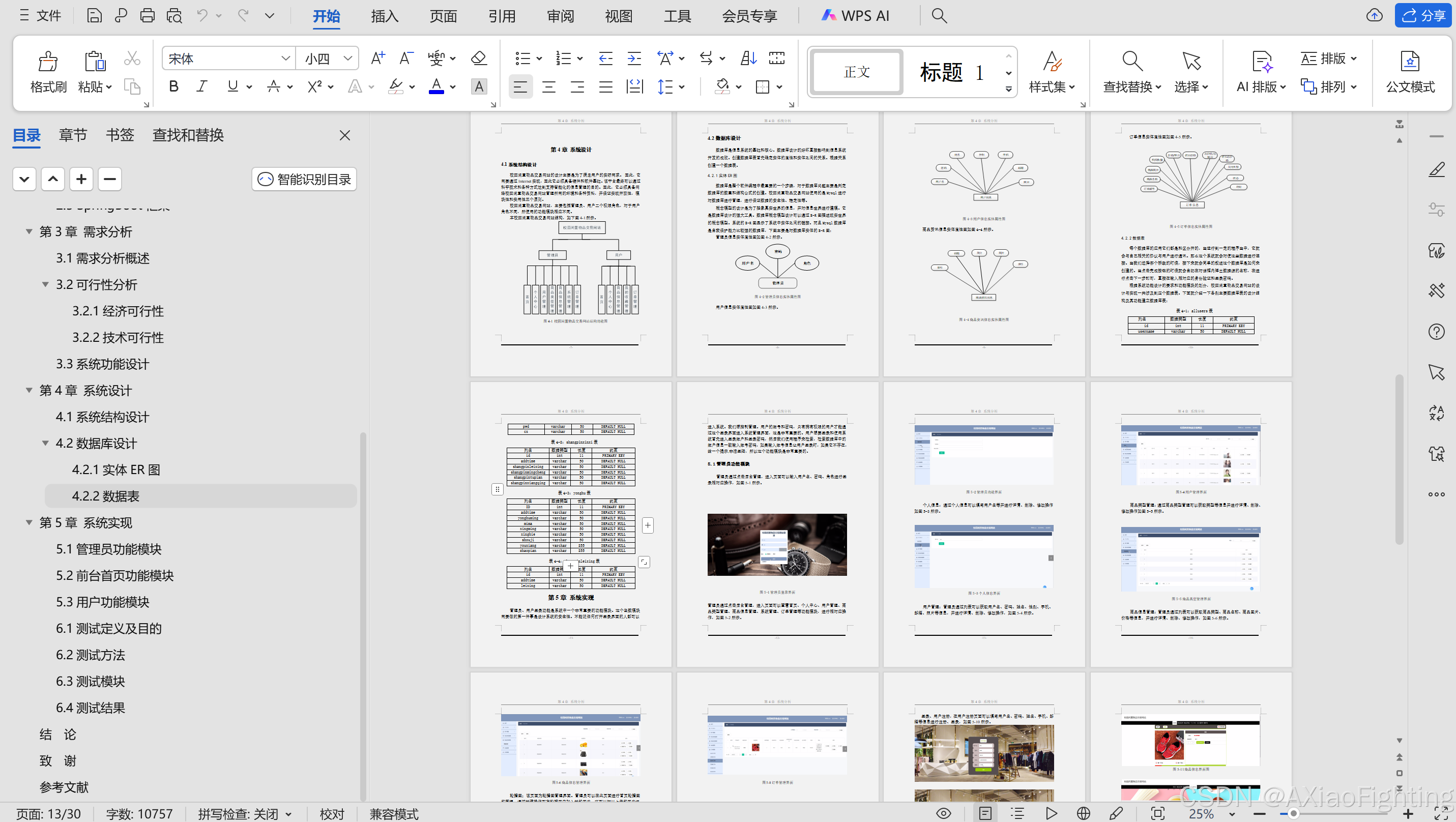
Task: Select 5.2 前台首页功能模块 in outline
Action: [x=114, y=575]
